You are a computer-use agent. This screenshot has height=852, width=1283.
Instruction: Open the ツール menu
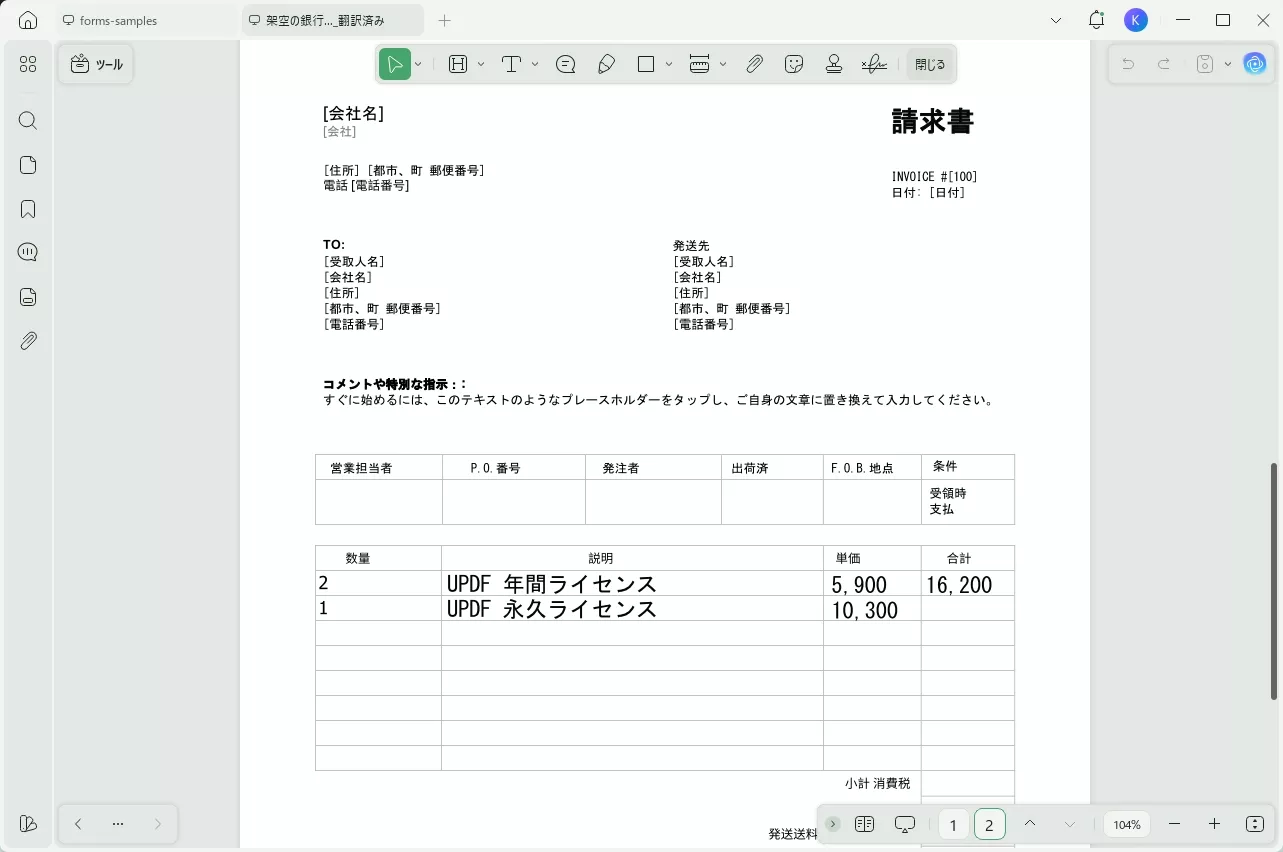coord(95,63)
